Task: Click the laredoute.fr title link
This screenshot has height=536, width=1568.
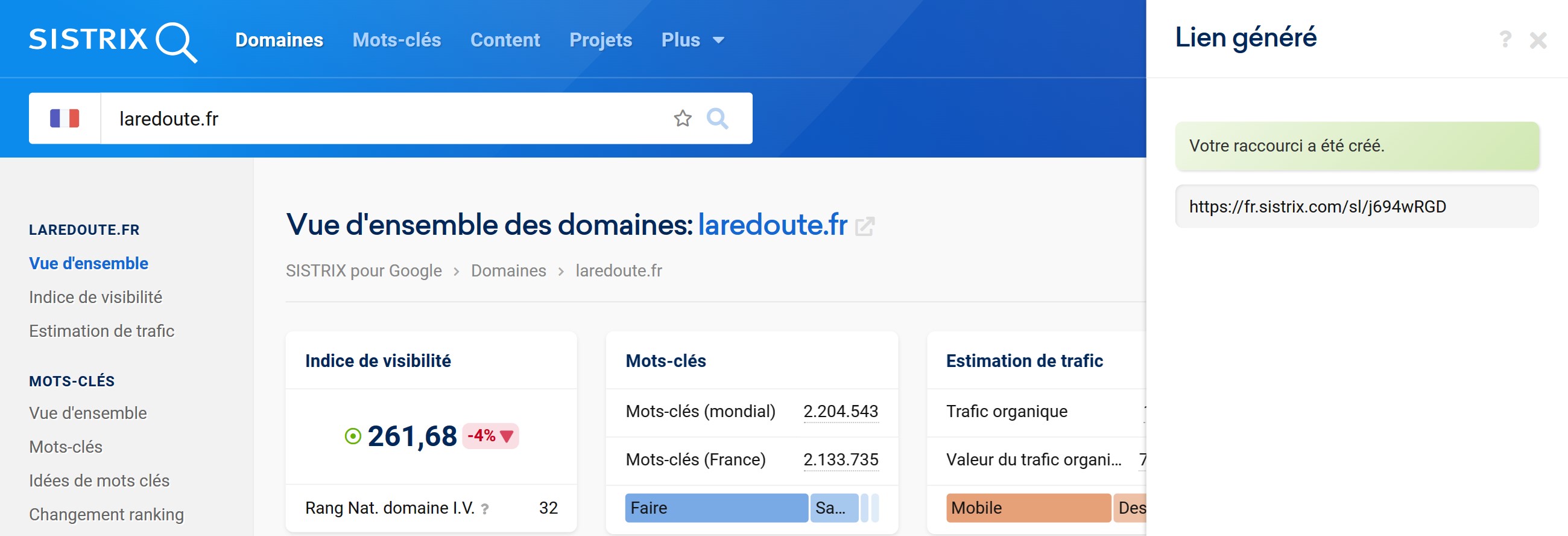Action: point(773,225)
